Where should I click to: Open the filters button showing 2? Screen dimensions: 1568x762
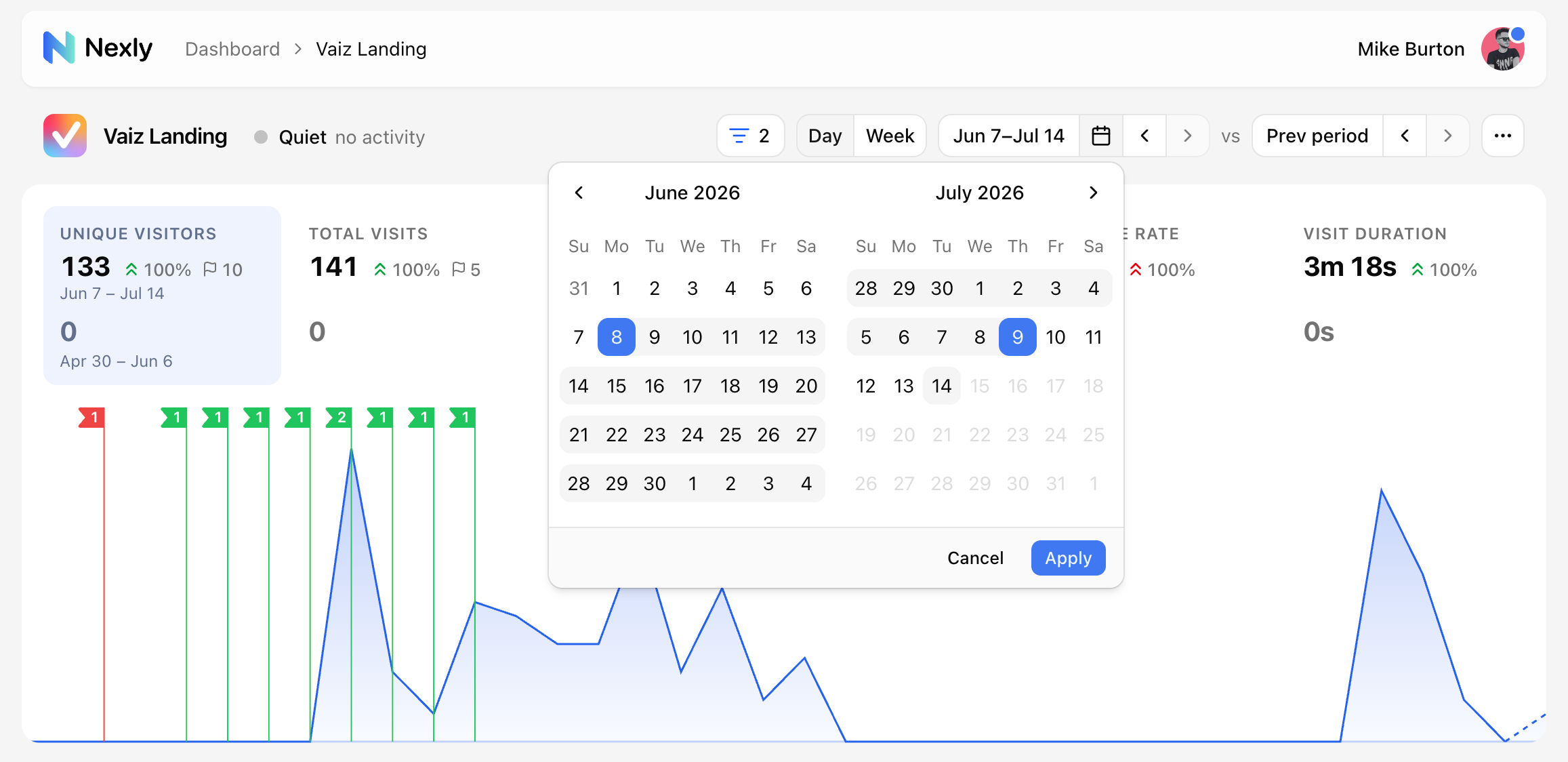[x=750, y=136]
